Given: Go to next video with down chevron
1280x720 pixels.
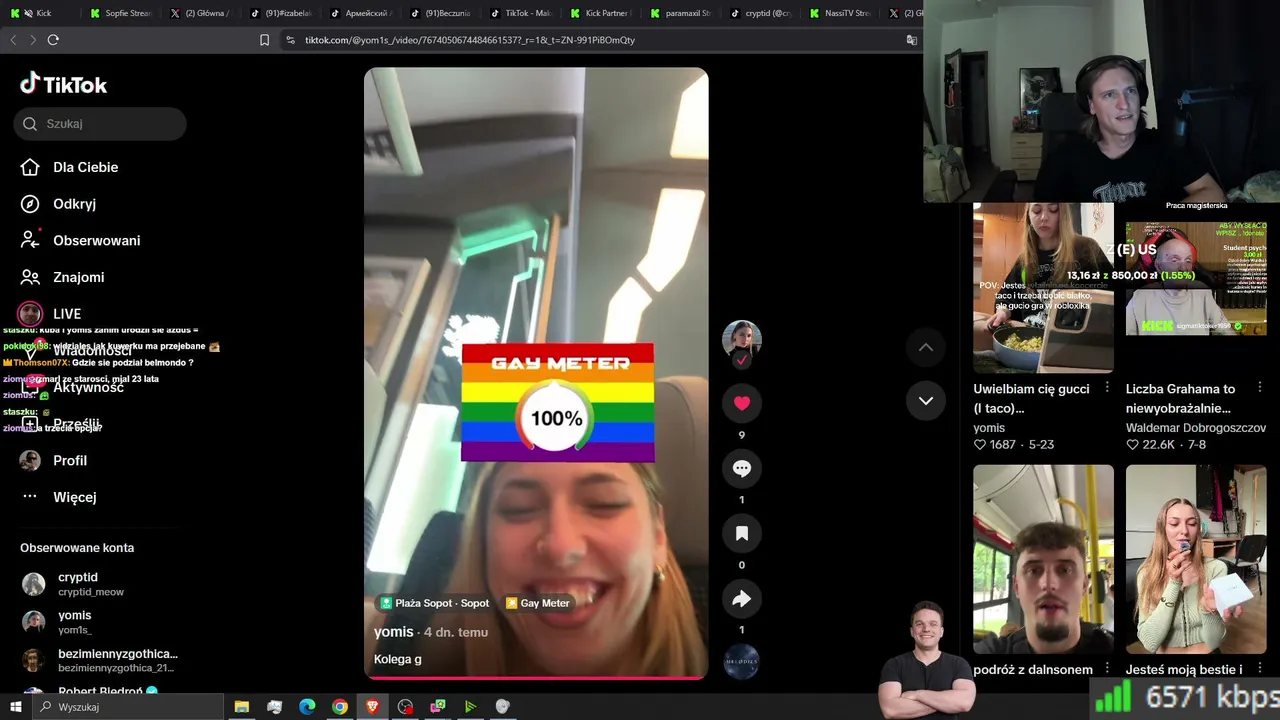Looking at the screenshot, I should tap(926, 401).
